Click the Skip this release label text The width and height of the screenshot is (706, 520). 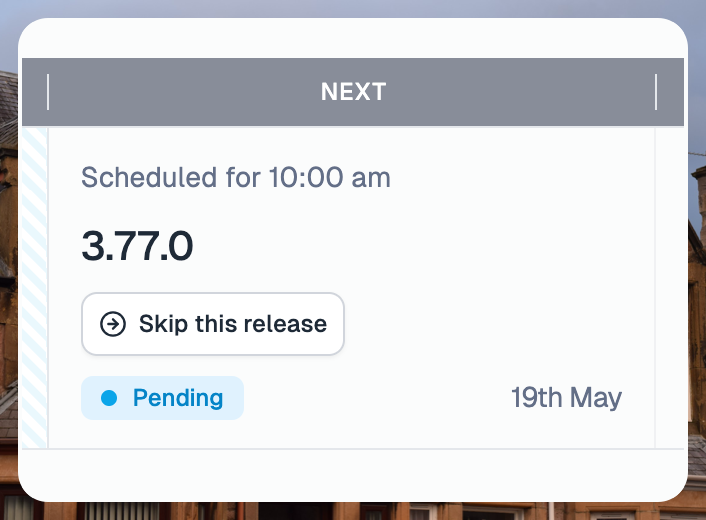tap(233, 324)
